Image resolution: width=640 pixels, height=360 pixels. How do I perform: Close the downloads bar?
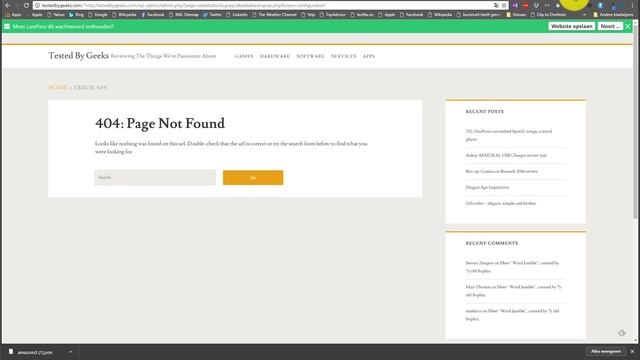tap(632, 351)
